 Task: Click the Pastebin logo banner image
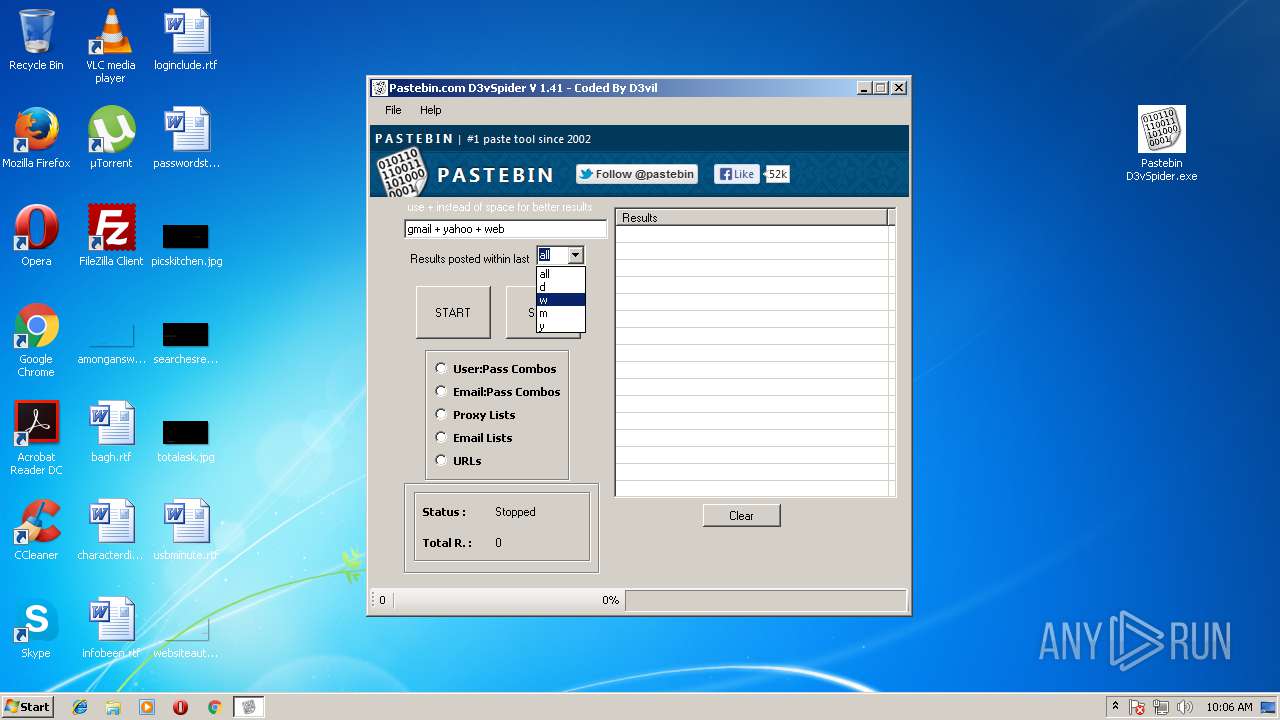click(640, 162)
